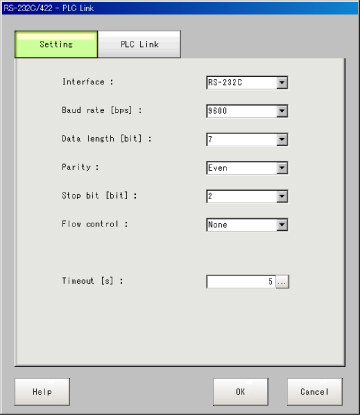Switch to the Setting tab
Image resolution: width=360 pixels, height=415 pixels.
pyautogui.click(x=56, y=44)
